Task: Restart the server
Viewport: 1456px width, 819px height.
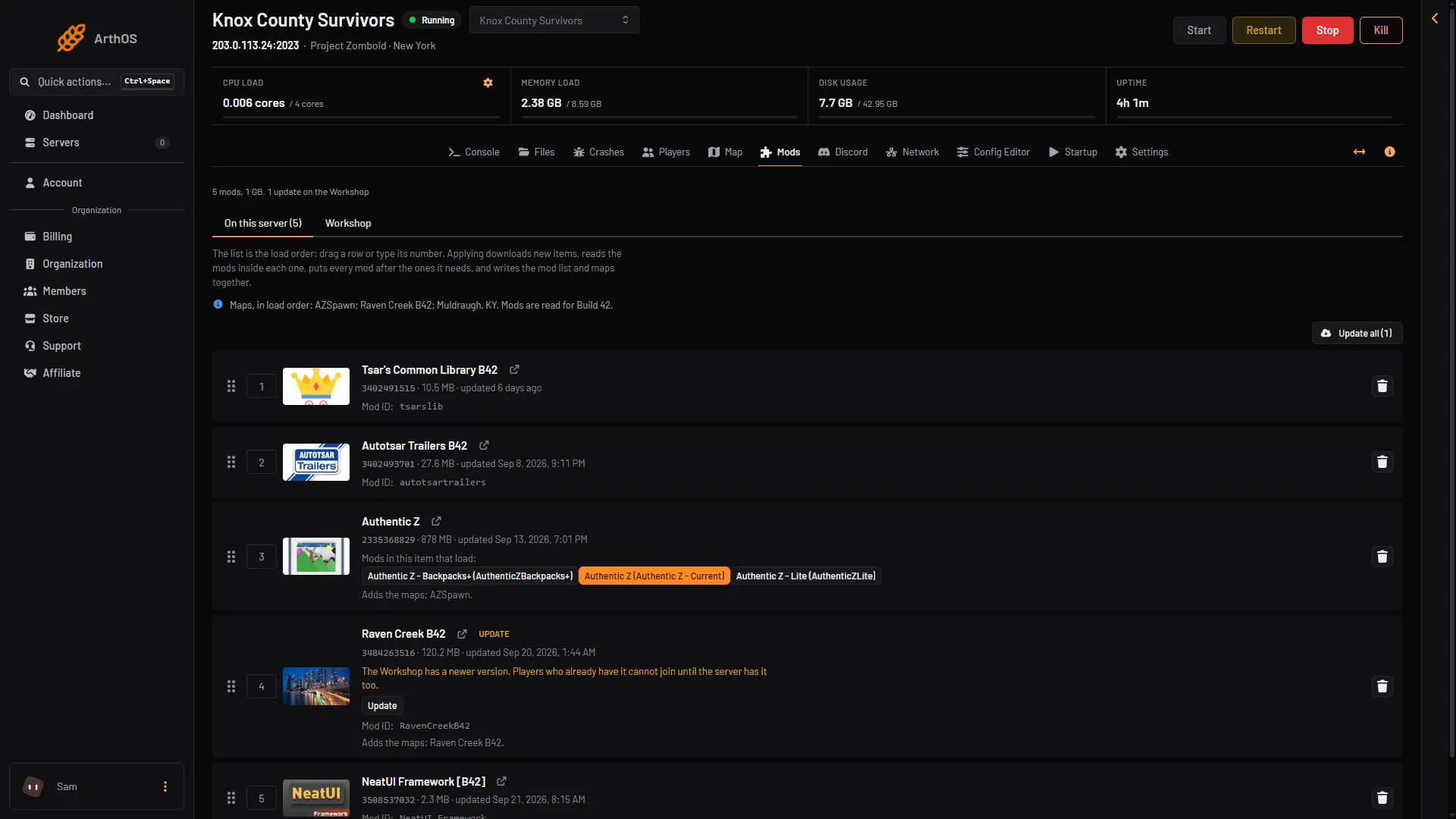Action: point(1263,30)
